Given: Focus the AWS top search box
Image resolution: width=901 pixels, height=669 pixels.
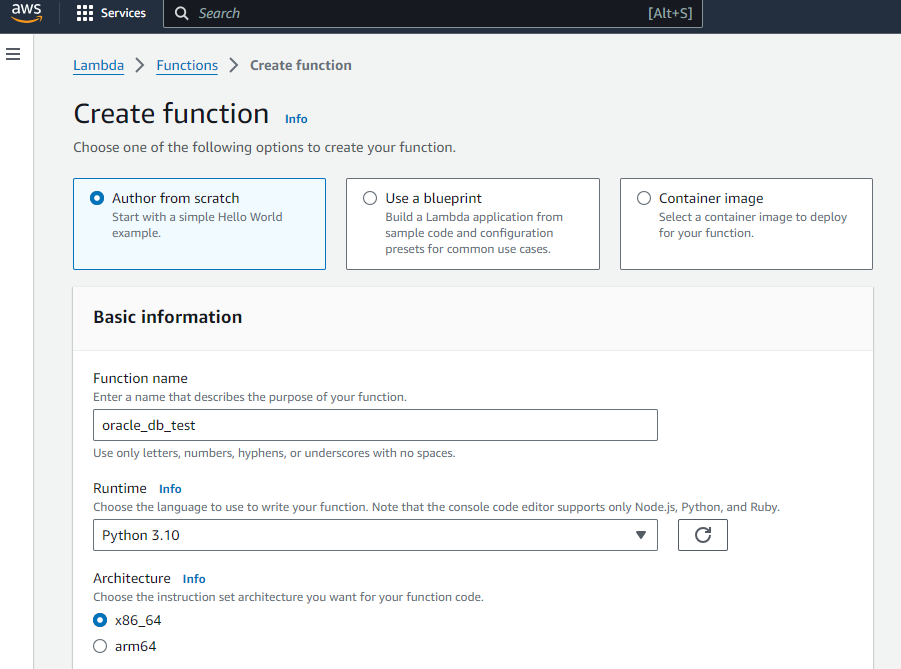Looking at the screenshot, I should 433,13.
